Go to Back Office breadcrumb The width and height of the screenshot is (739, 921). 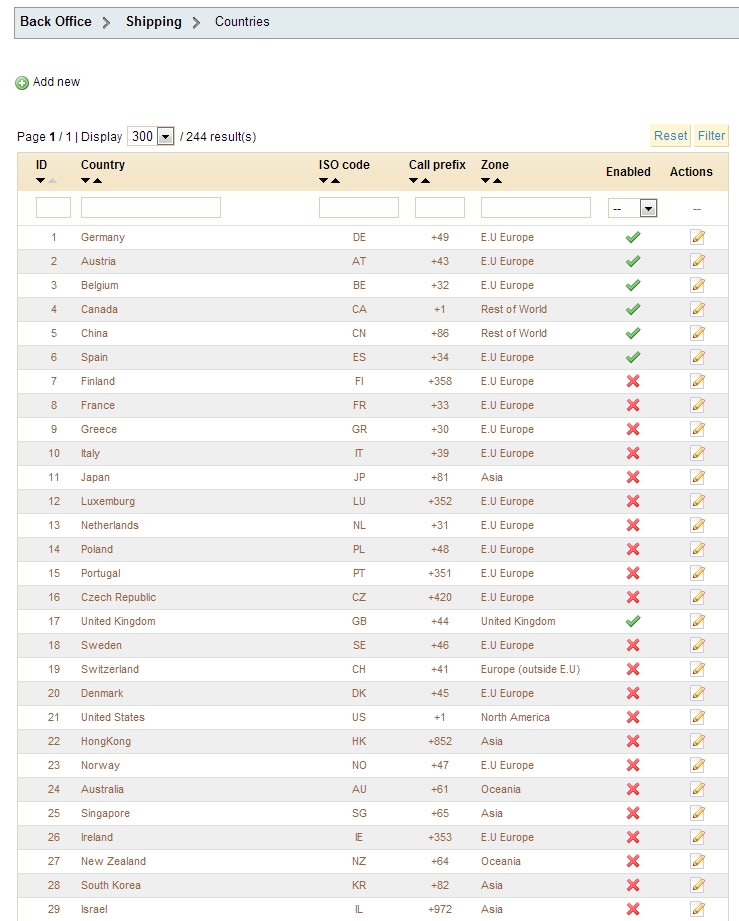coord(56,22)
